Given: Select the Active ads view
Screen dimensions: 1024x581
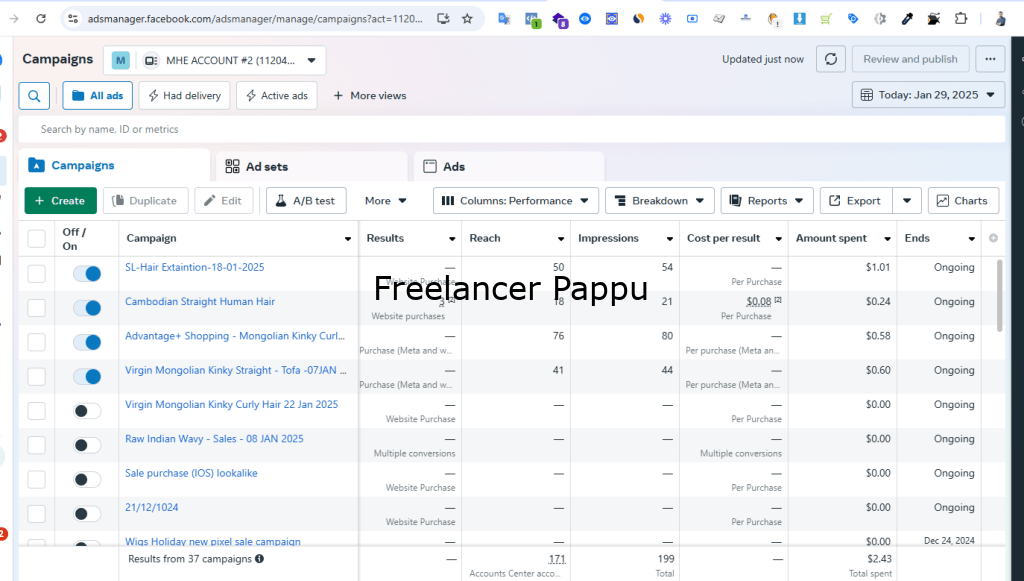Looking at the screenshot, I should pos(277,96).
